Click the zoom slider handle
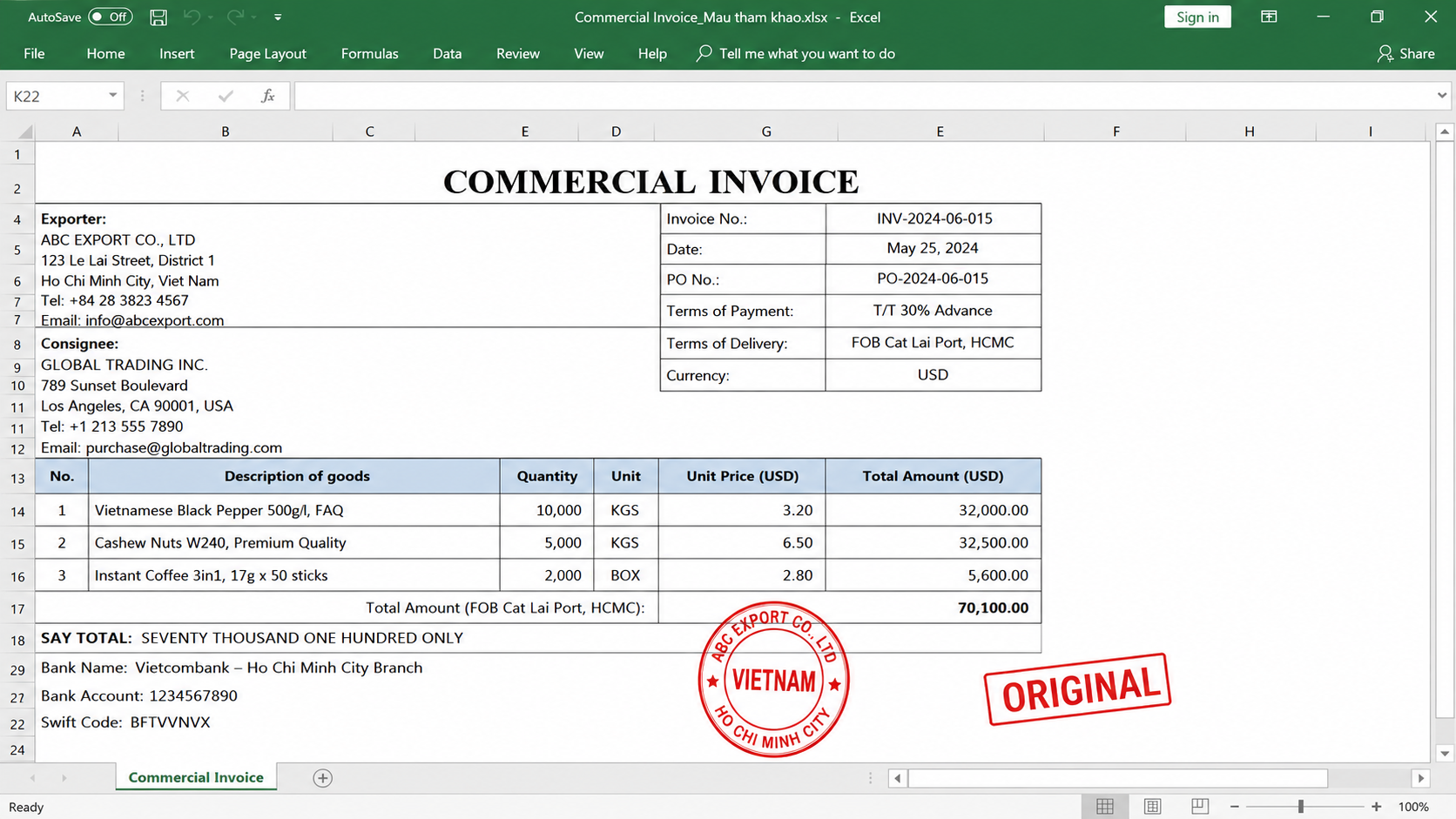Image resolution: width=1456 pixels, height=819 pixels. 1301,807
